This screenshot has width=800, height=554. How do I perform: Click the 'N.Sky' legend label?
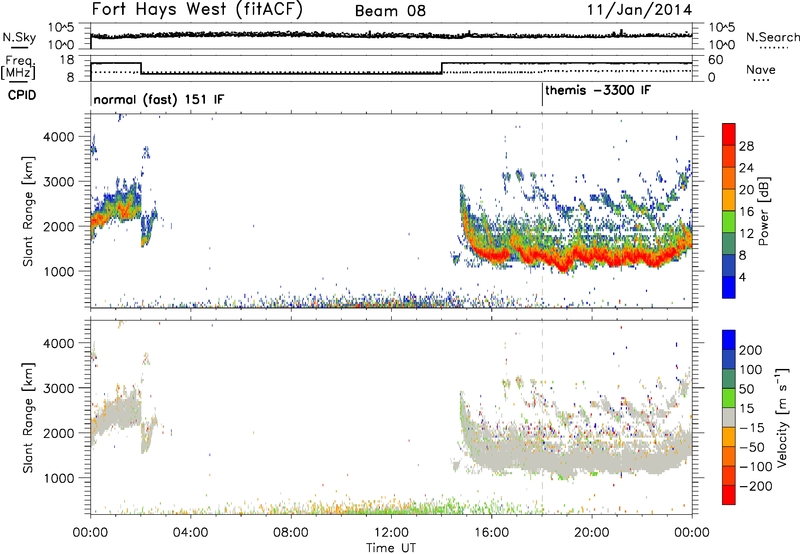click(x=19, y=37)
